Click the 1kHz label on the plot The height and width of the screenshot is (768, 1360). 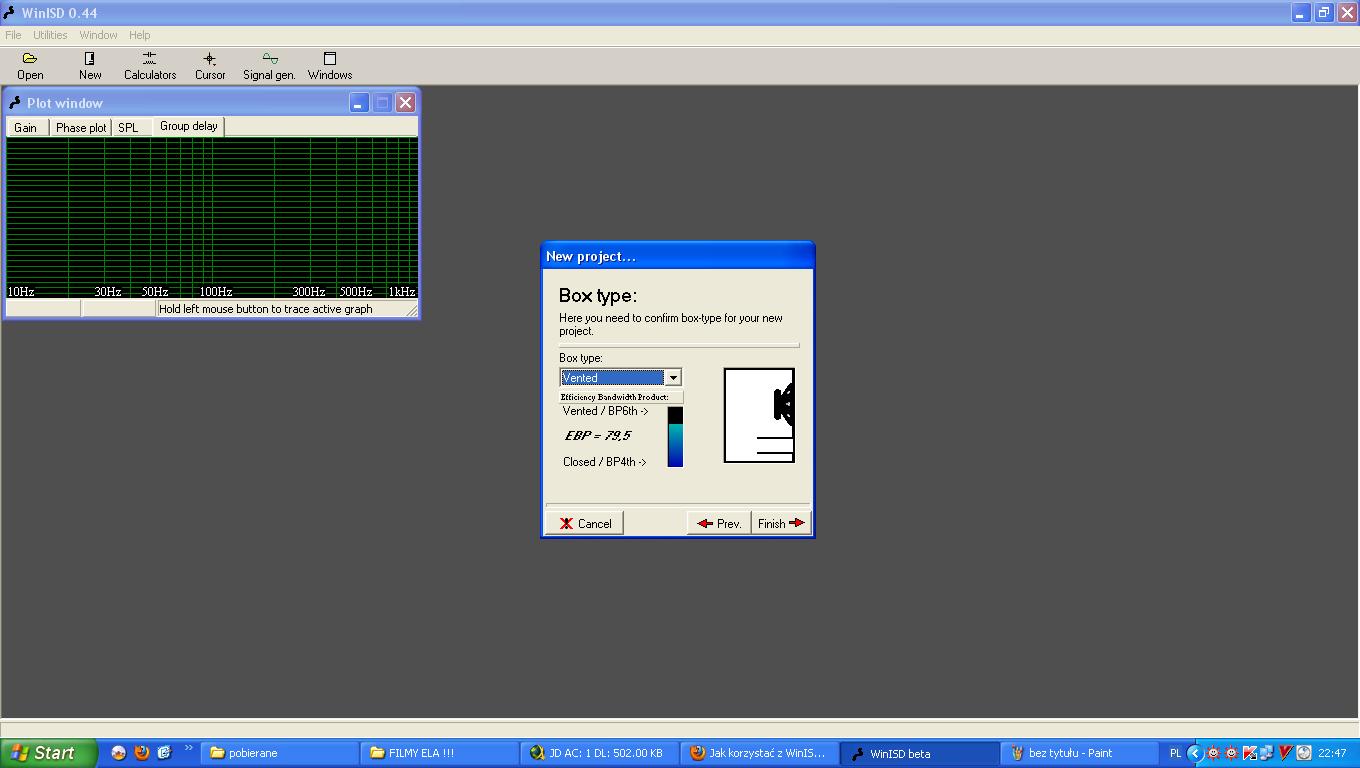pyautogui.click(x=402, y=292)
